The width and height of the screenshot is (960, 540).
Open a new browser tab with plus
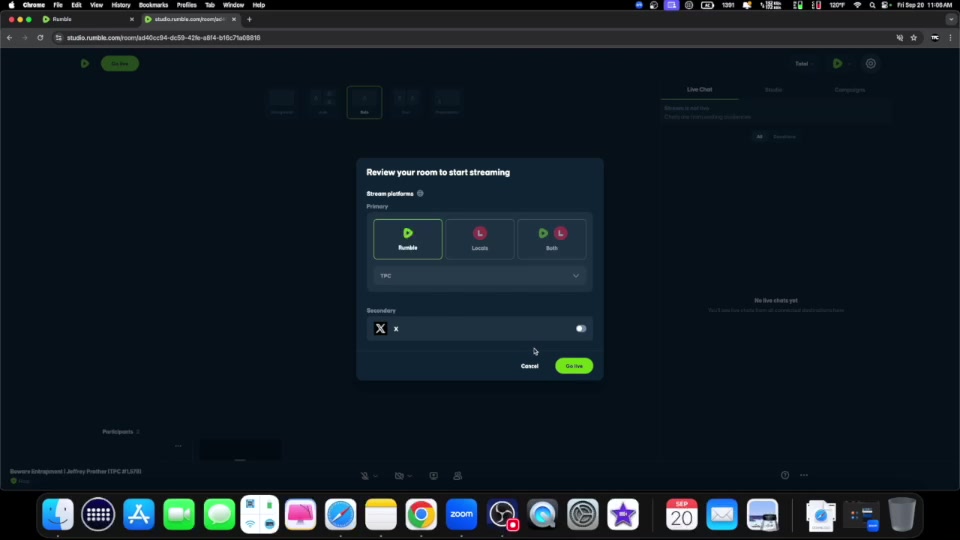[249, 19]
